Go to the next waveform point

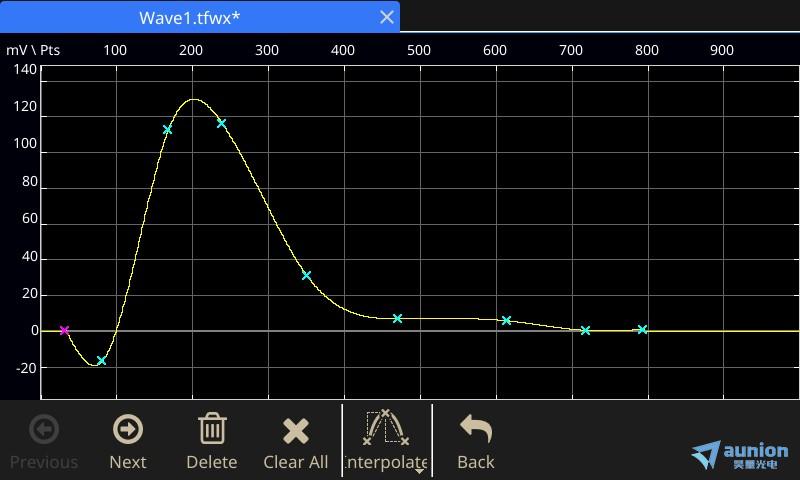click(128, 442)
